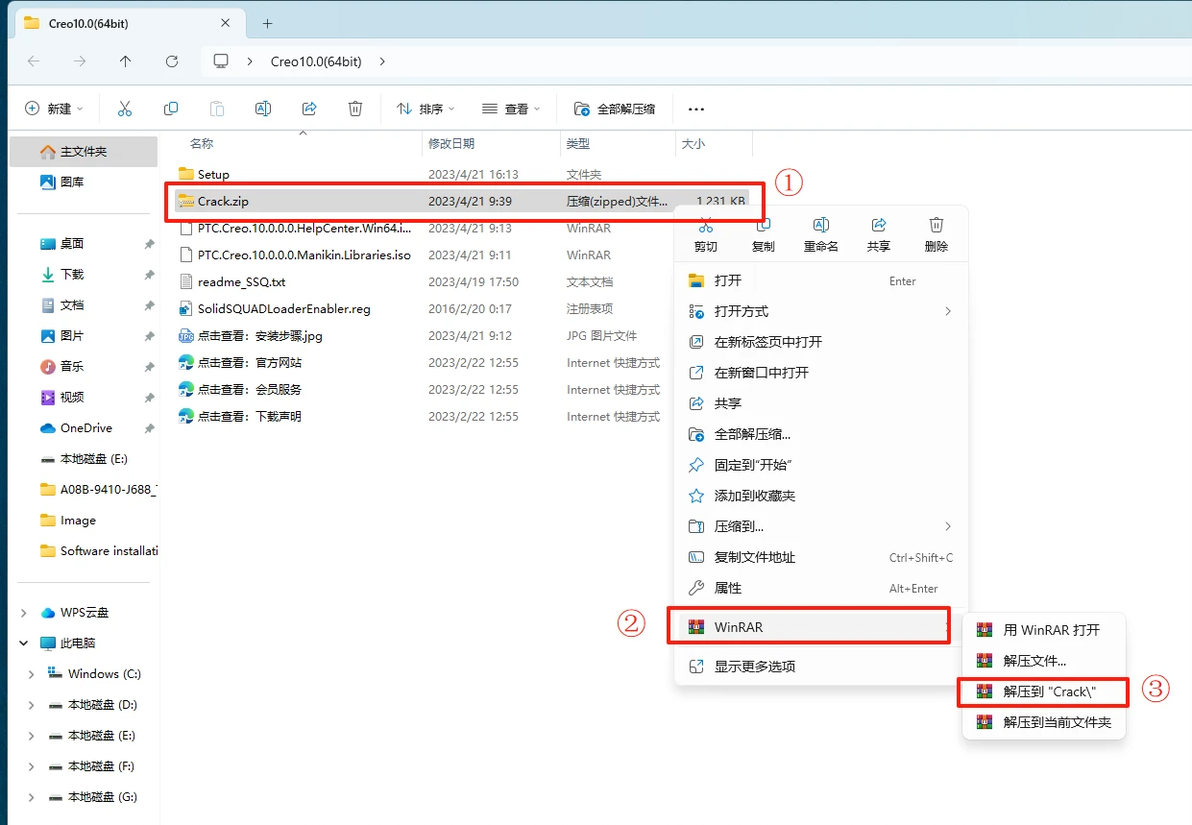The width and height of the screenshot is (1192, 825).
Task: Expand the address bar chevron after Creo10.0(64bit)
Action: [x=382, y=62]
